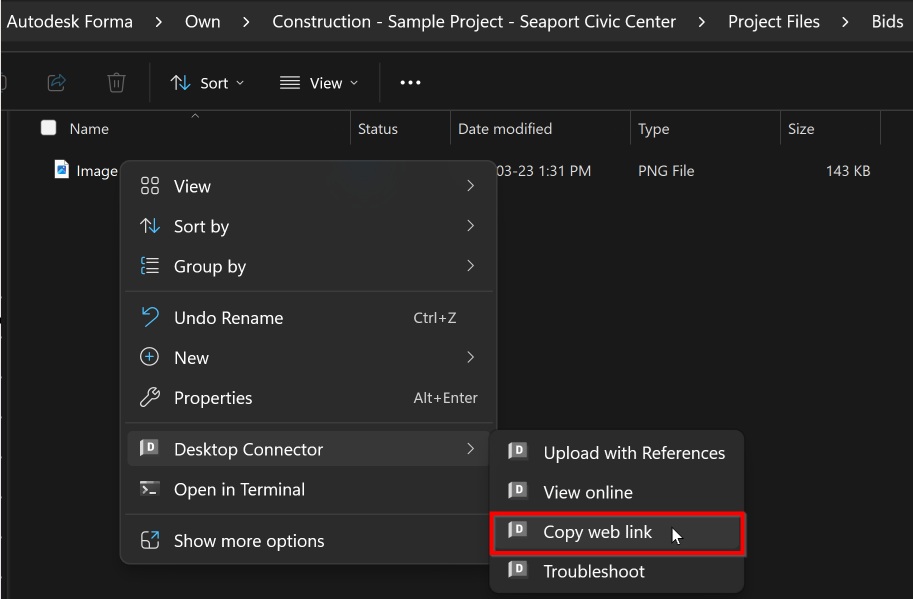Open the See more three-dots menu
The width and height of the screenshot is (913, 599).
[x=411, y=83]
